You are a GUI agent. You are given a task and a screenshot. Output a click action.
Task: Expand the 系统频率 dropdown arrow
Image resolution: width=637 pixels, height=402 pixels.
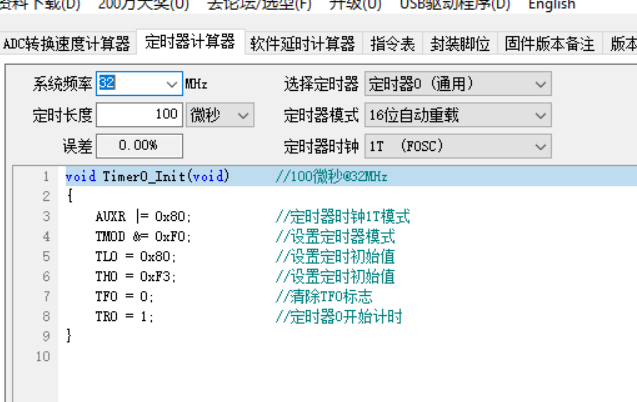172,84
